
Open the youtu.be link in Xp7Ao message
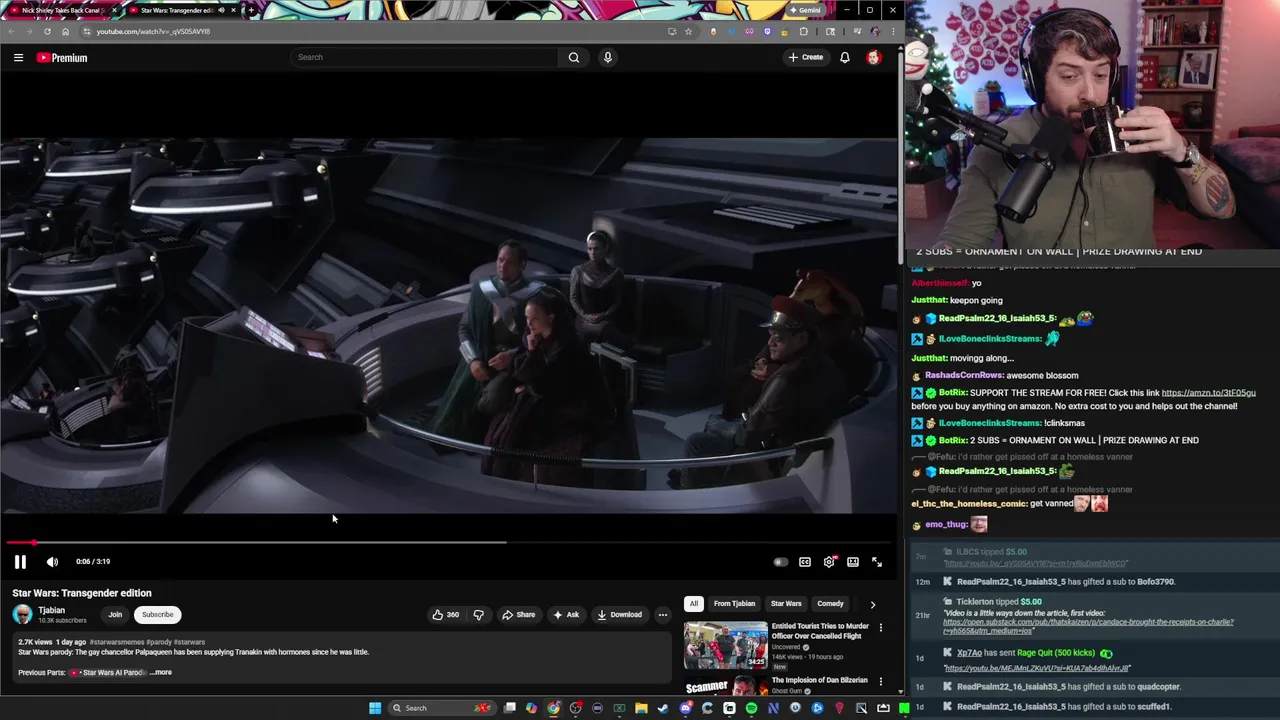click(1037, 668)
